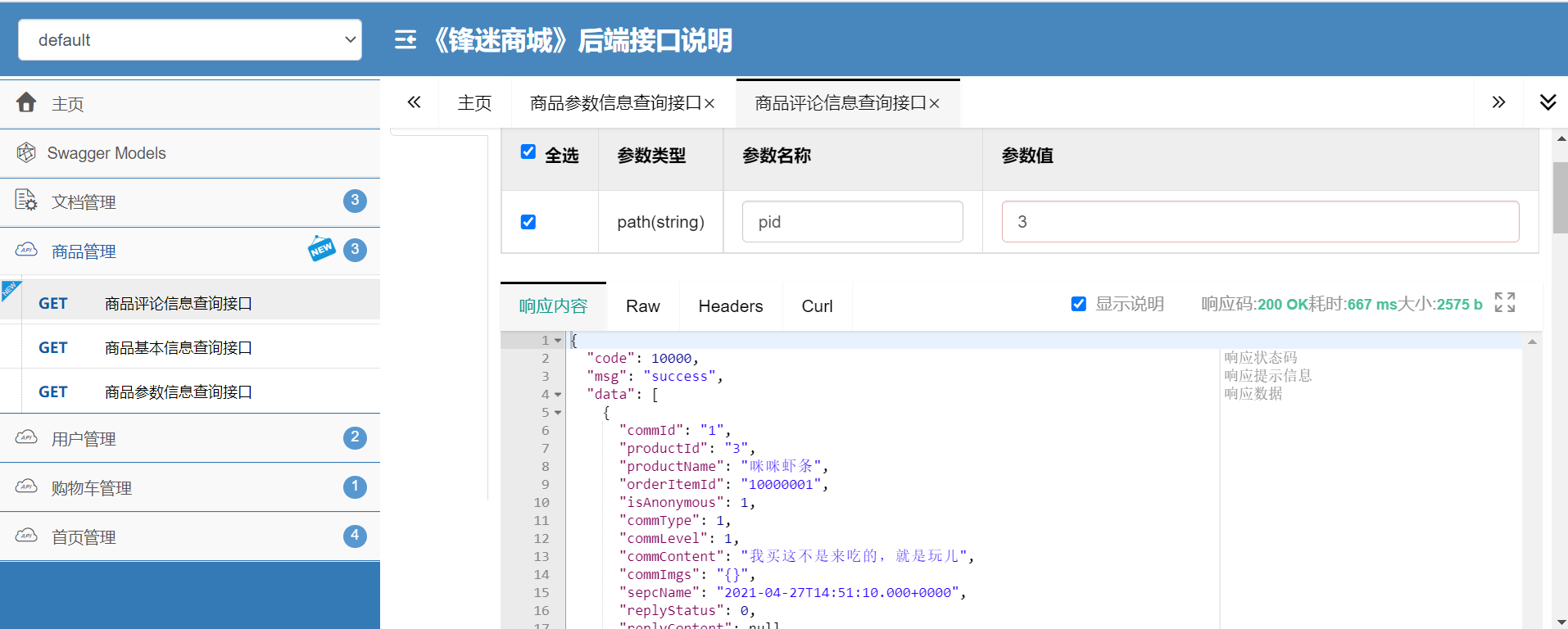This screenshot has height=629, width=1568.
Task: Click the "sepcName" timestamp value in JSON
Action: point(837,593)
